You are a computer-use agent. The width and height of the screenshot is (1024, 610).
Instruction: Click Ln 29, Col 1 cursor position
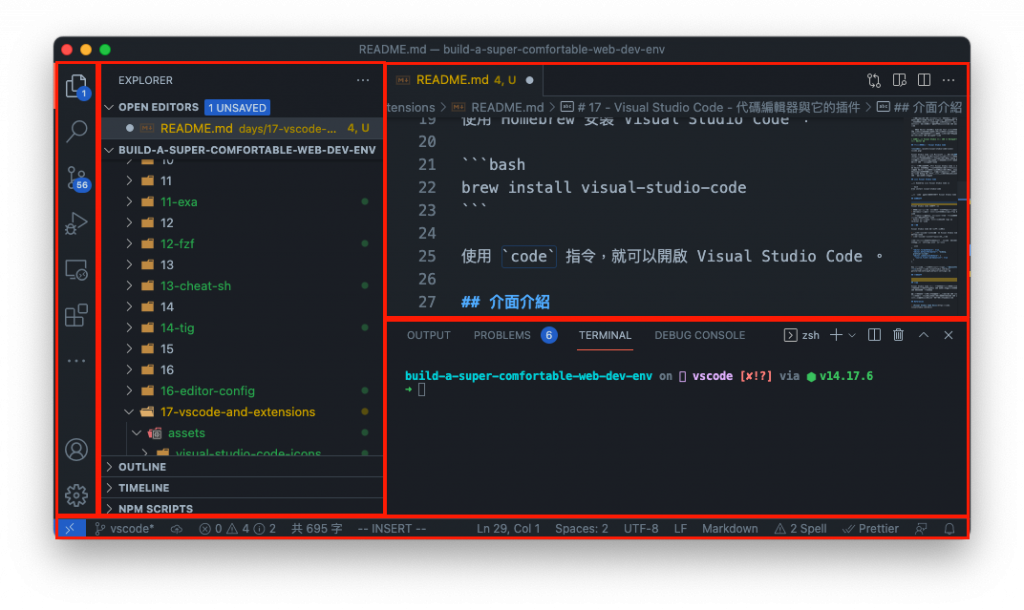[x=508, y=529]
